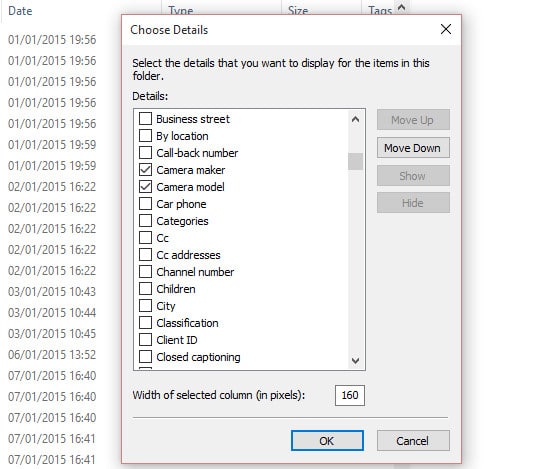Close the Choose Details dialog
Viewport: 546px width, 469px height.
446,29
